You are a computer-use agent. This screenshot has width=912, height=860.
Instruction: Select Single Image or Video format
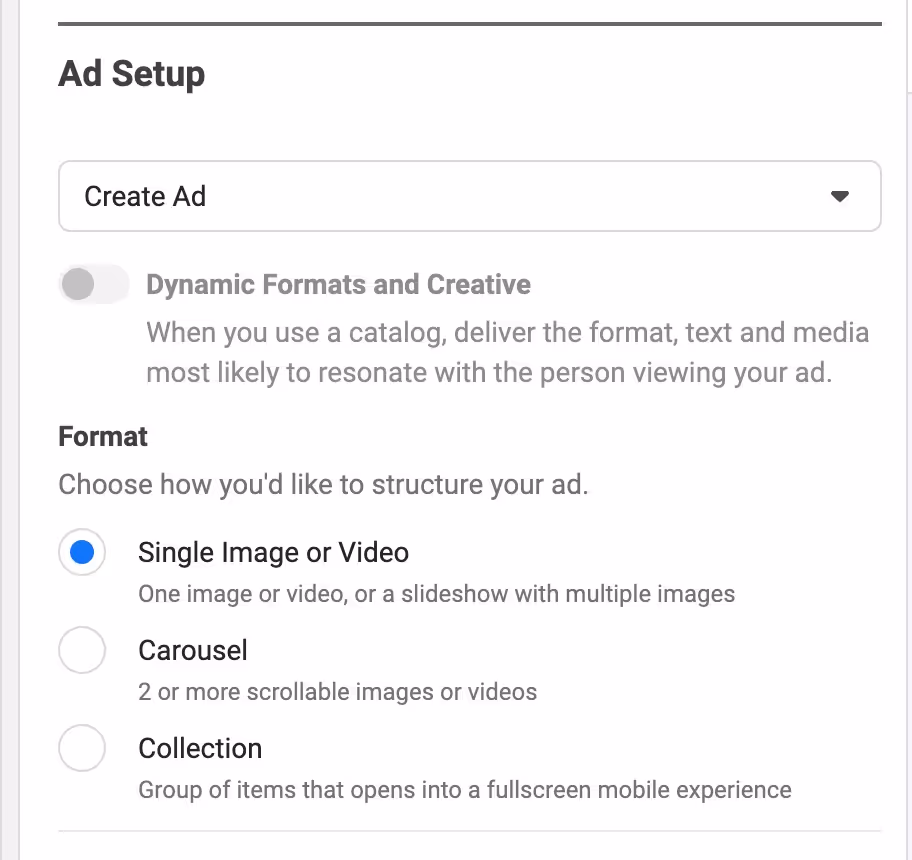point(82,552)
